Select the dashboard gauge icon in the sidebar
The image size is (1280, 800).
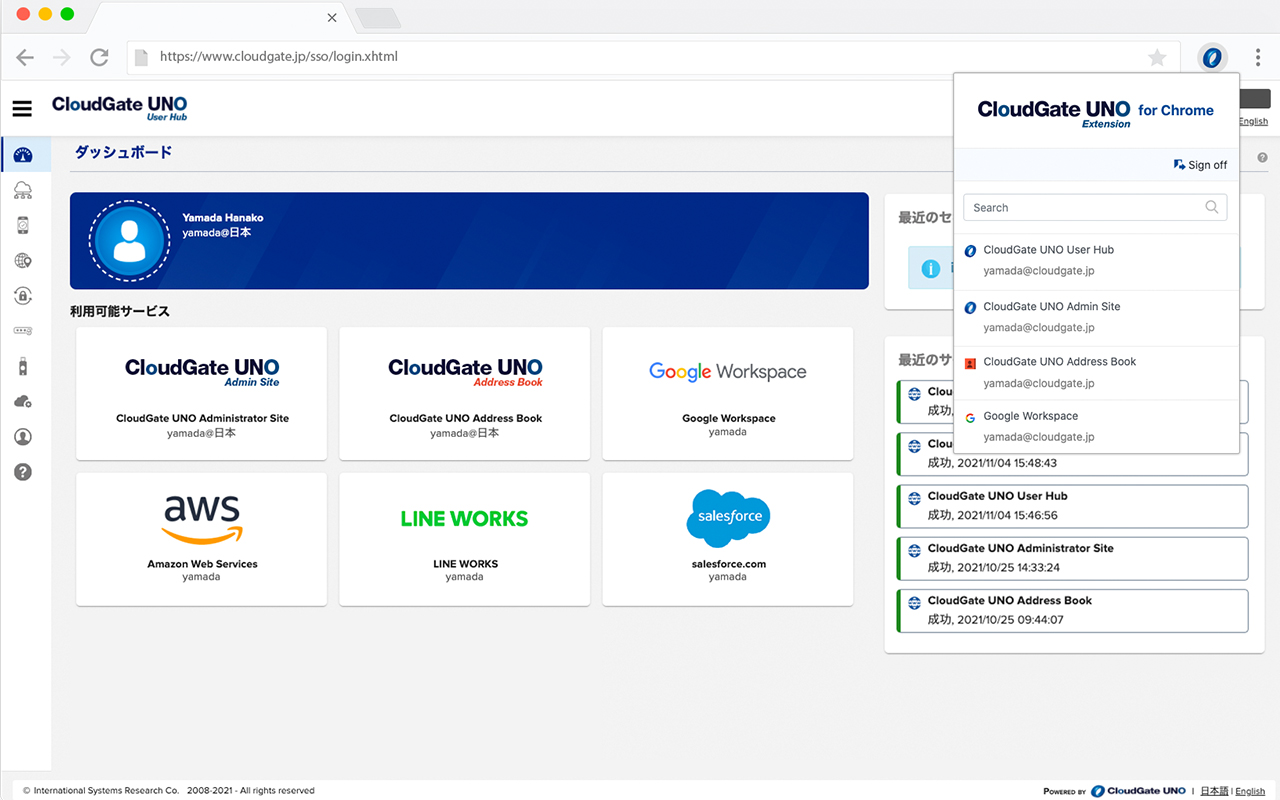pyautogui.click(x=22, y=154)
